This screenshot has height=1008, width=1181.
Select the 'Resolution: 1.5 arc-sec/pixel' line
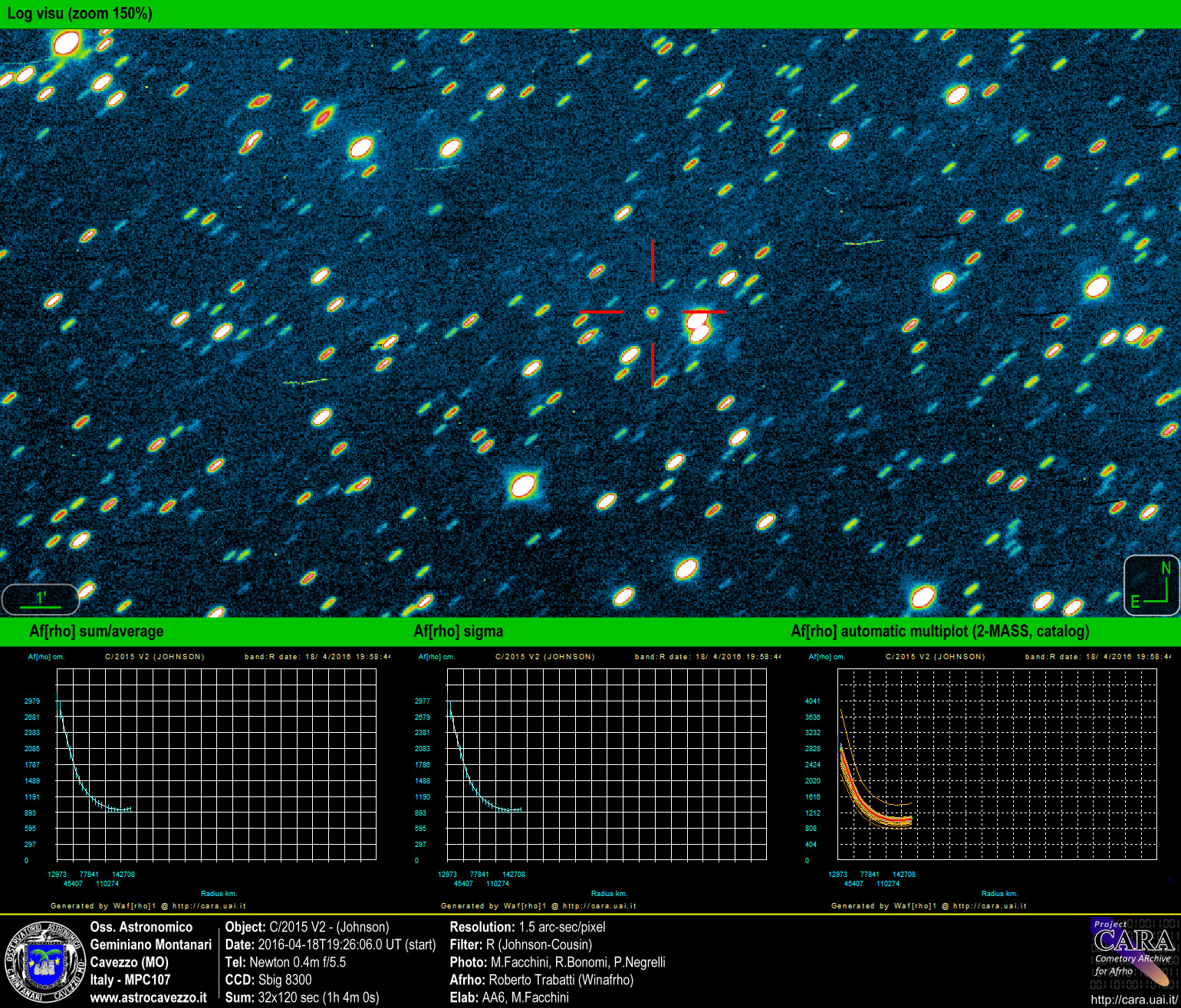tap(528, 927)
